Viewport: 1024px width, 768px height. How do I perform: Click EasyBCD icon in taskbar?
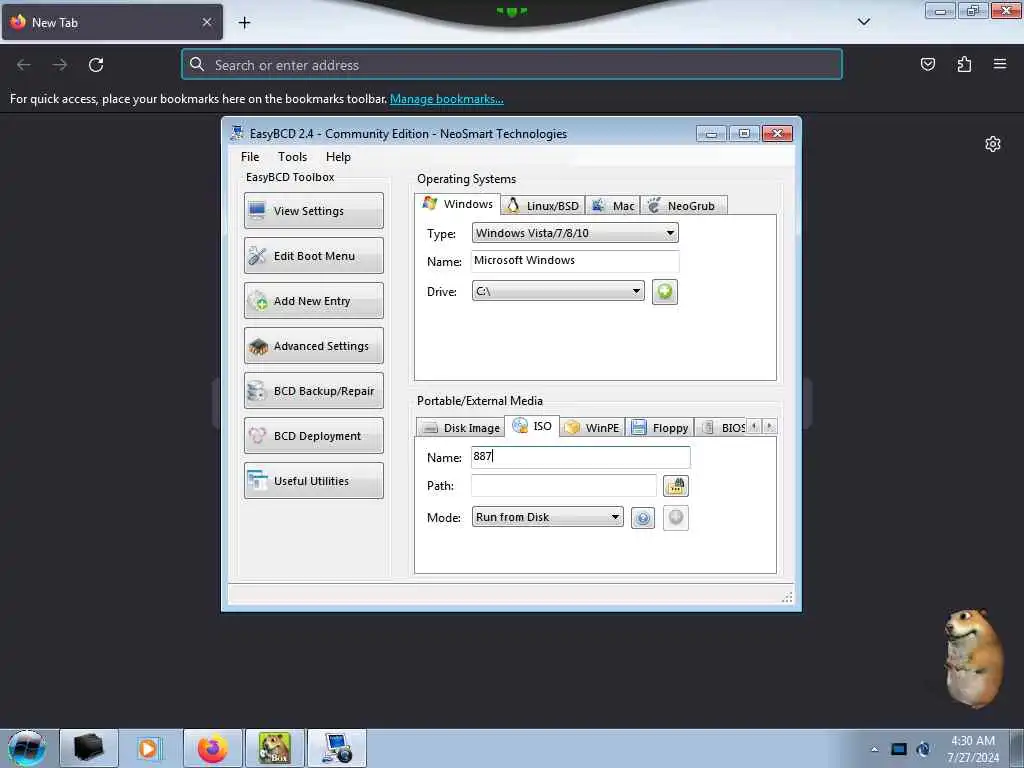(337, 748)
